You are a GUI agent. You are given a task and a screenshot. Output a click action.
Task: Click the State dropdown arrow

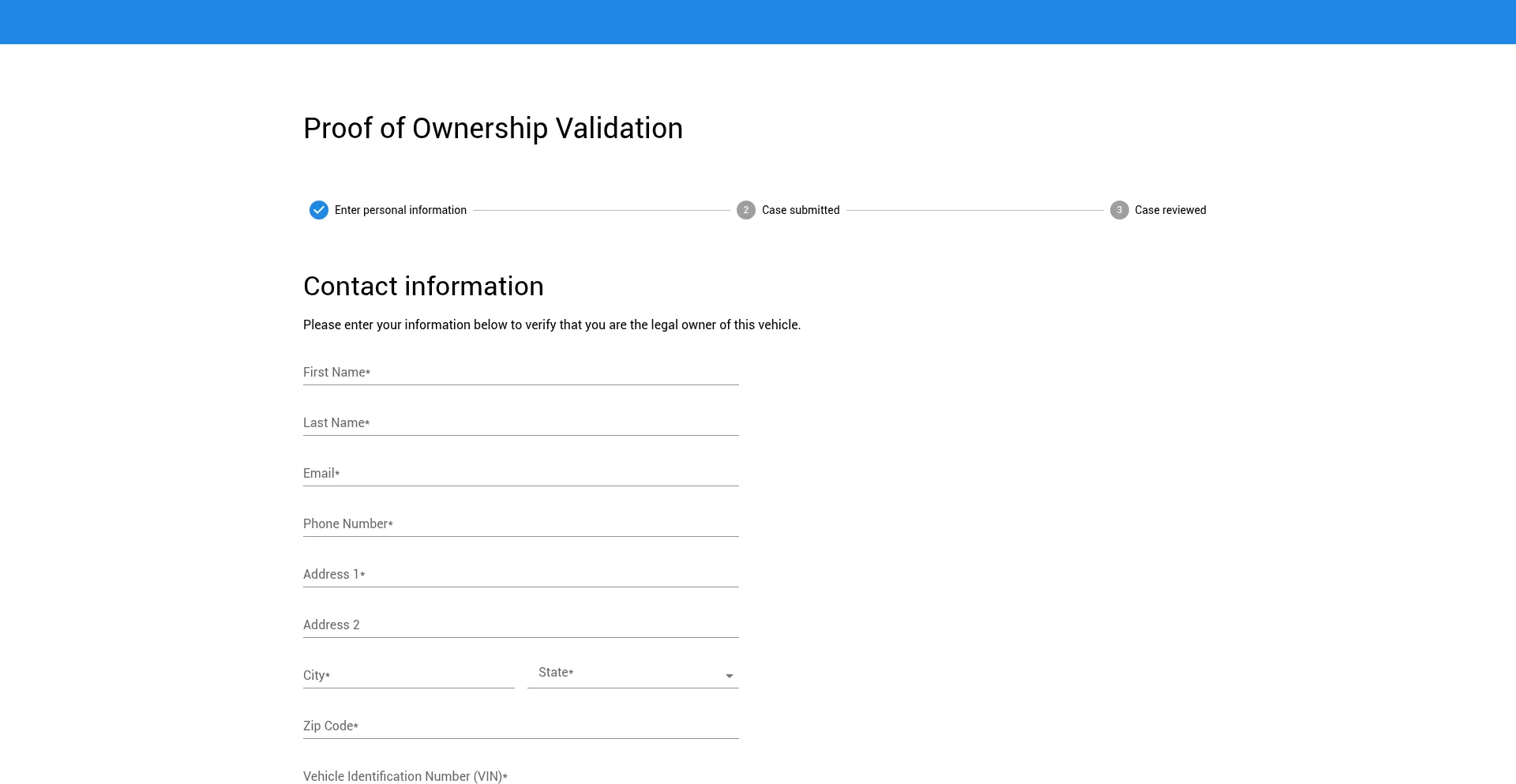(730, 676)
